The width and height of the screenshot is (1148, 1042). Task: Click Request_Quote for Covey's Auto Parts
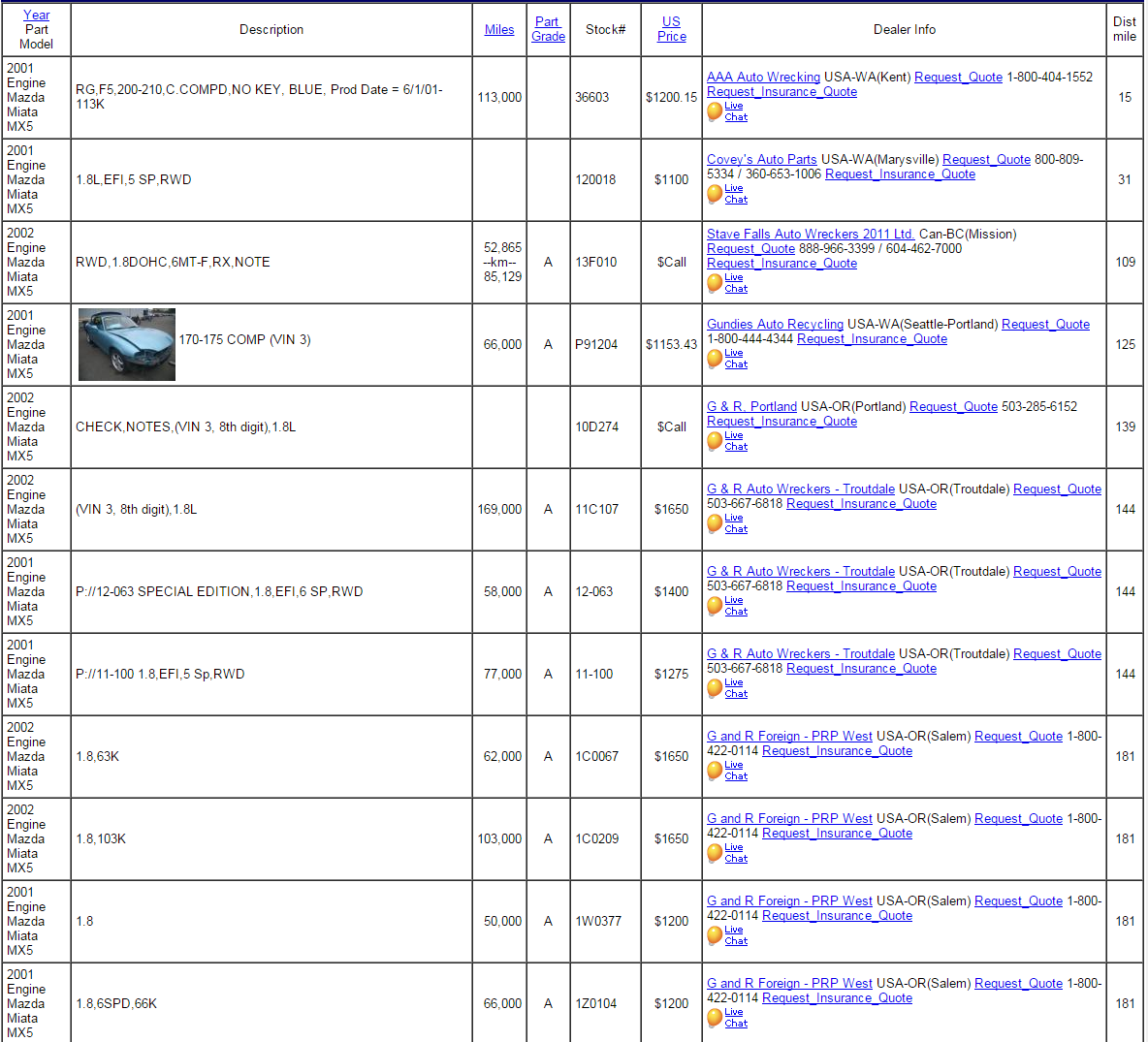[986, 159]
